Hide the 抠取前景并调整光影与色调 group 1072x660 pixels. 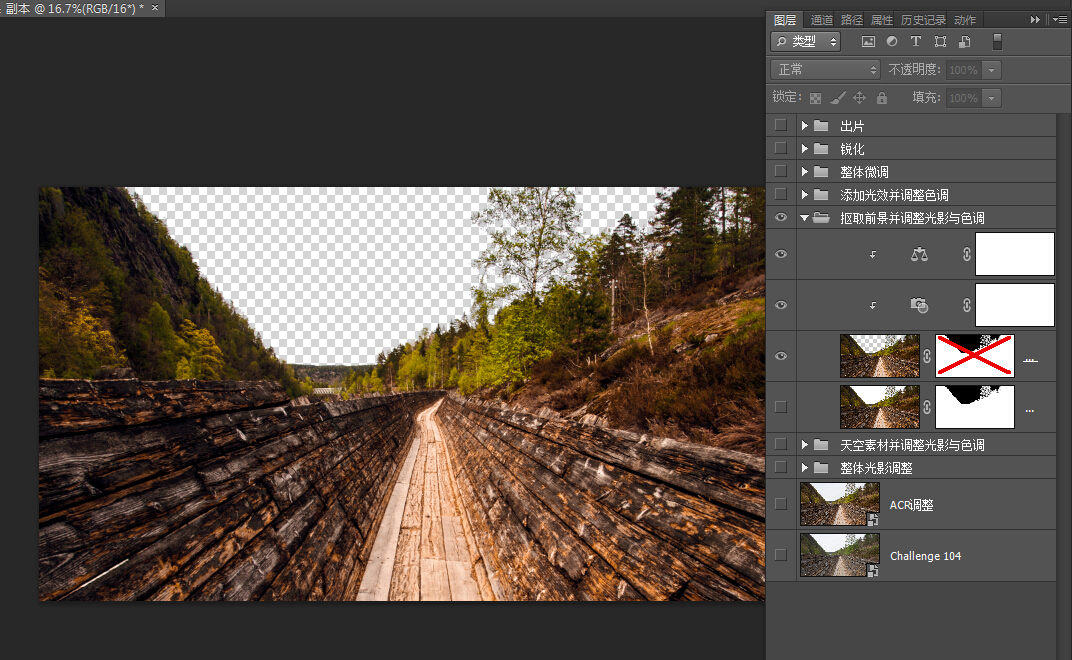point(781,217)
